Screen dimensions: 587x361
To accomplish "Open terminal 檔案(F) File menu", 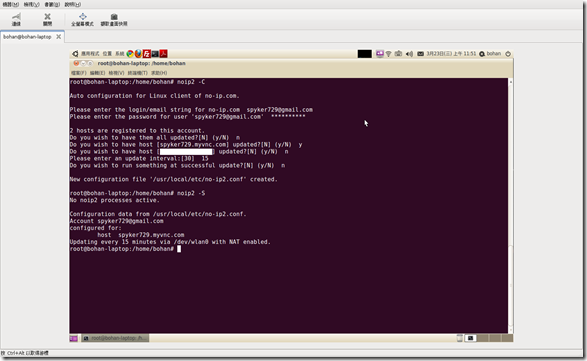I will point(79,73).
